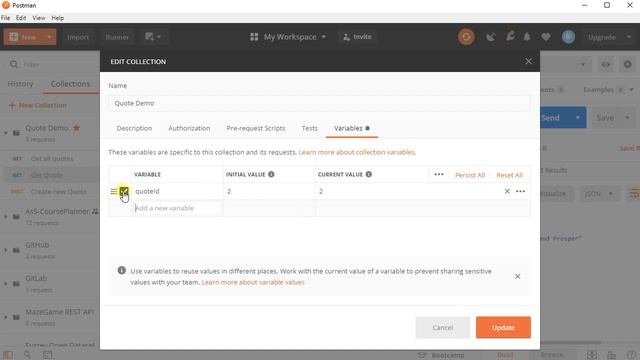Click the Invite button
Screen dimensions: 640x360
click(358, 37)
